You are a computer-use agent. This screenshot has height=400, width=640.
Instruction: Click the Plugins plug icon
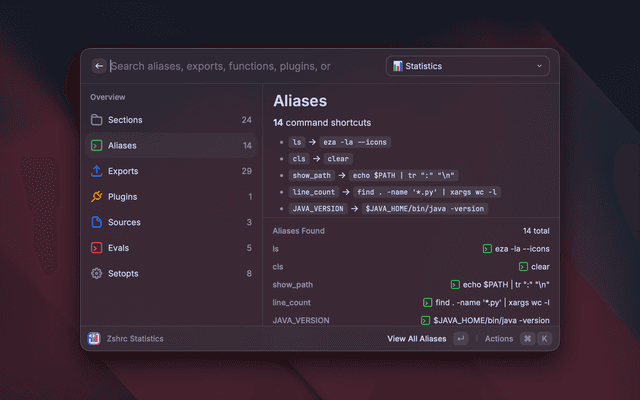[x=96, y=197]
